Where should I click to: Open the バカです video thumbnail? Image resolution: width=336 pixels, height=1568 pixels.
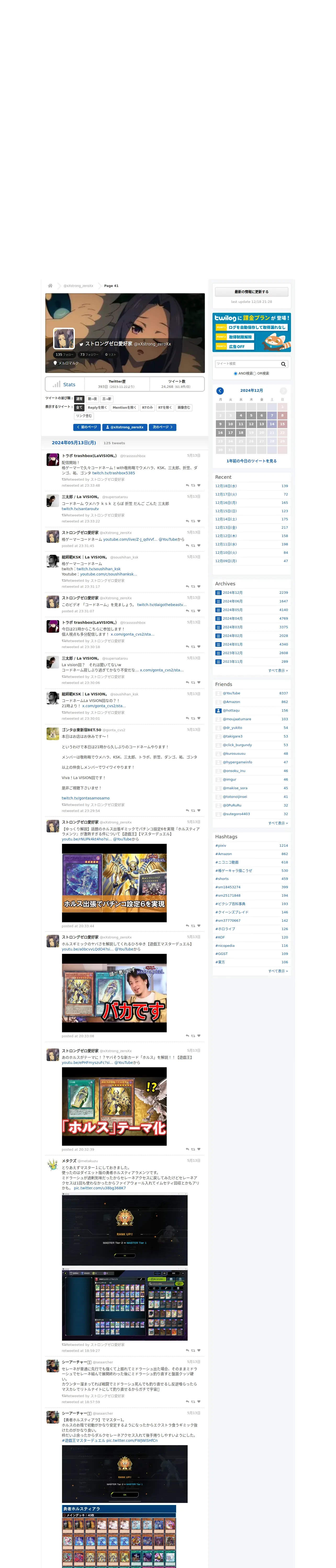point(114,993)
